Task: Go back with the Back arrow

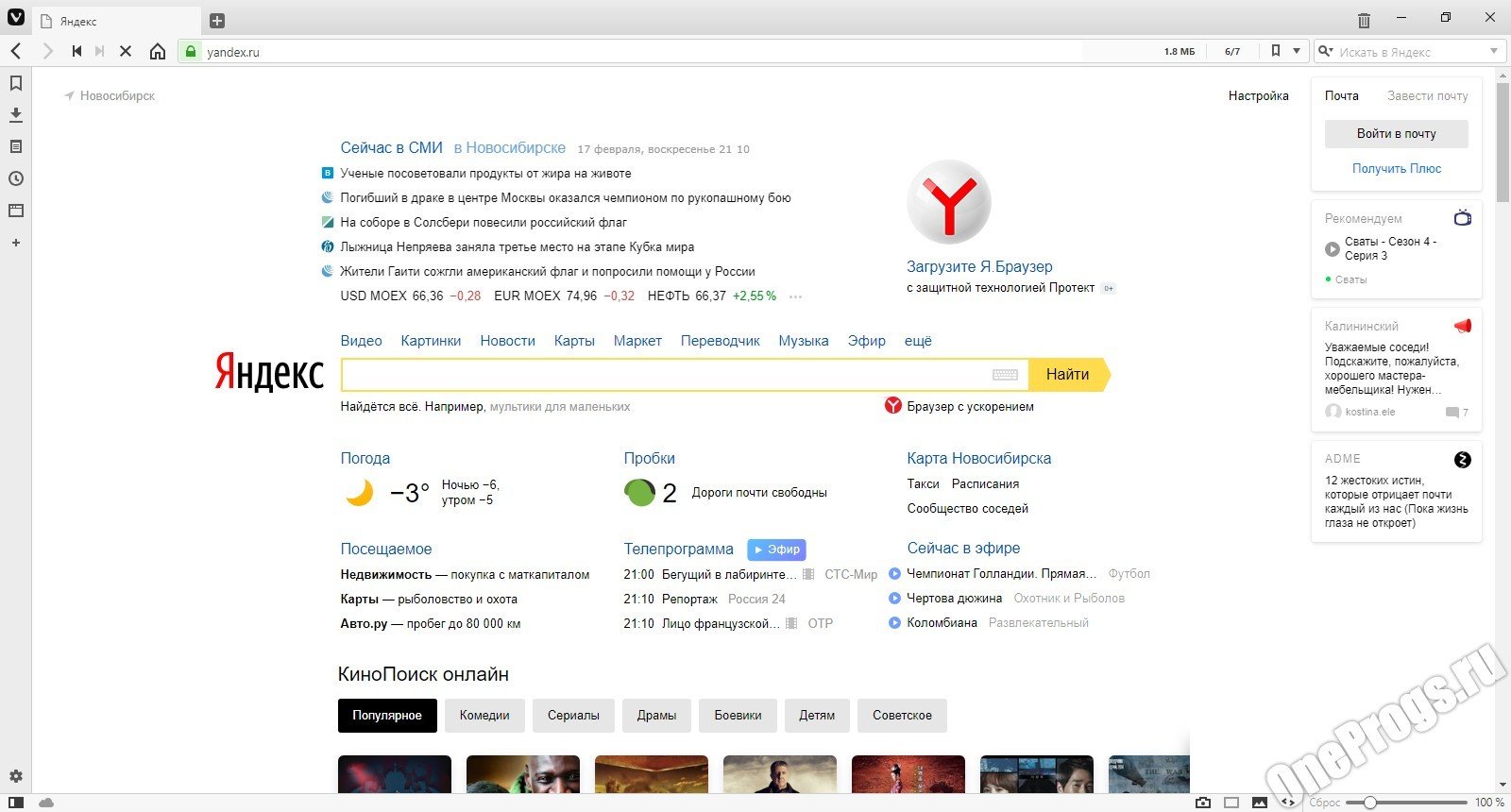Action: click(x=16, y=51)
